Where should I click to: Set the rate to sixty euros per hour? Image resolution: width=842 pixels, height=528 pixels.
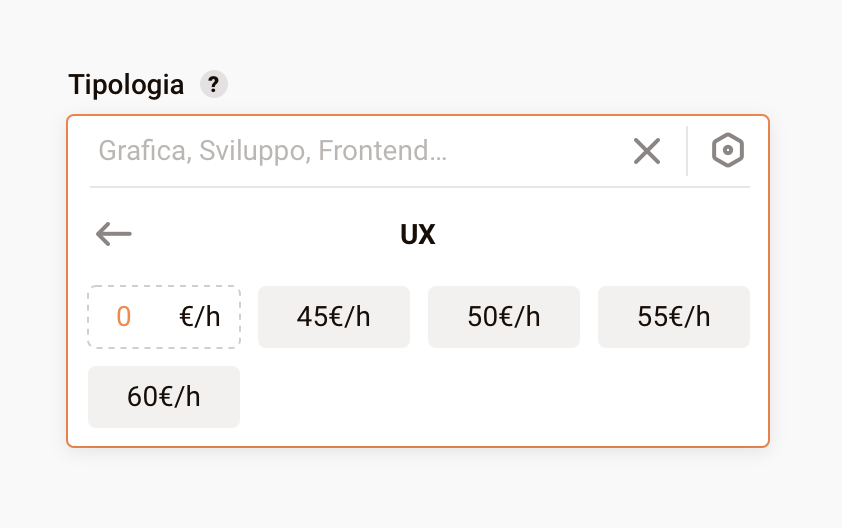[164, 397]
